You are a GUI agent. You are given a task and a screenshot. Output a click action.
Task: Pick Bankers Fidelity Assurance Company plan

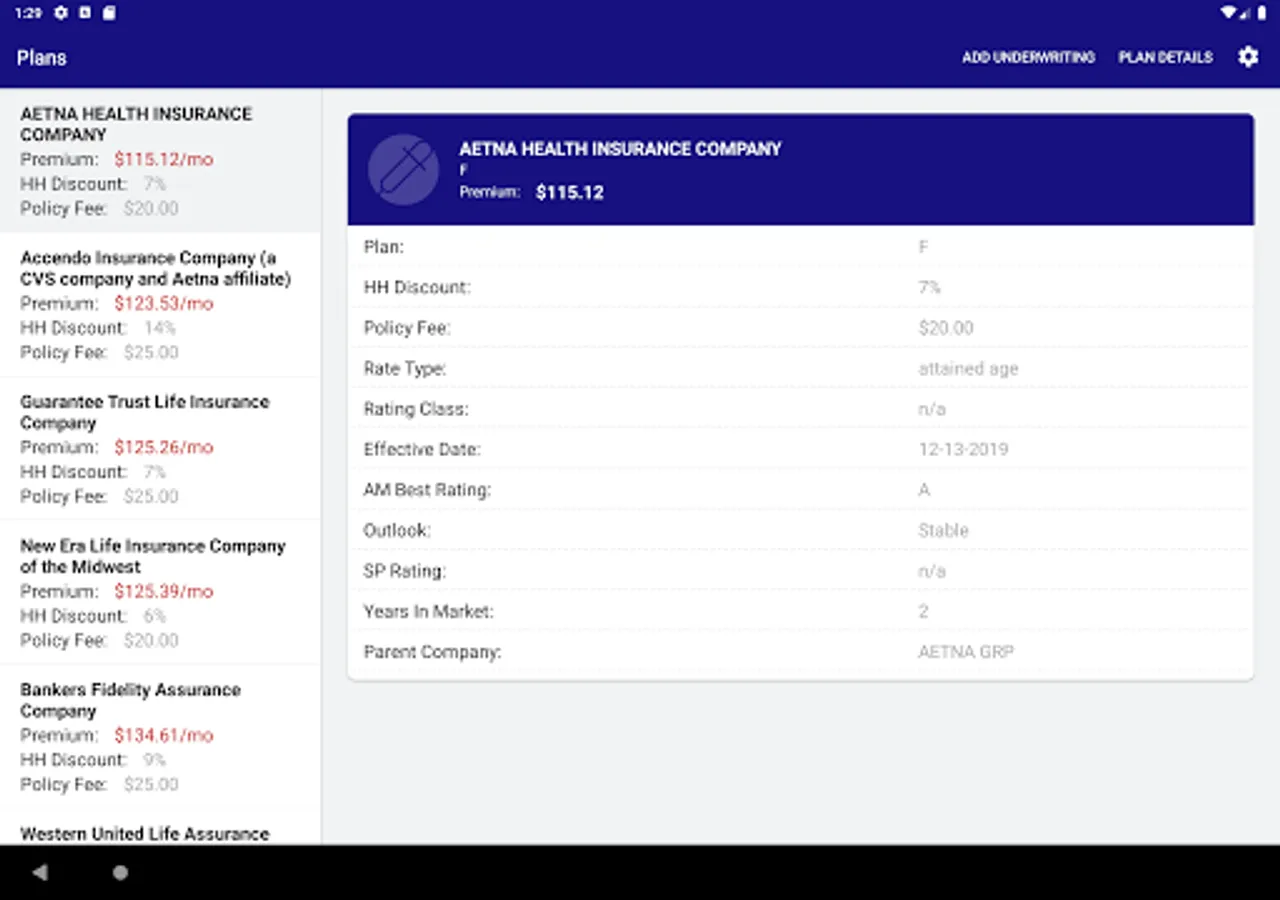click(x=160, y=737)
